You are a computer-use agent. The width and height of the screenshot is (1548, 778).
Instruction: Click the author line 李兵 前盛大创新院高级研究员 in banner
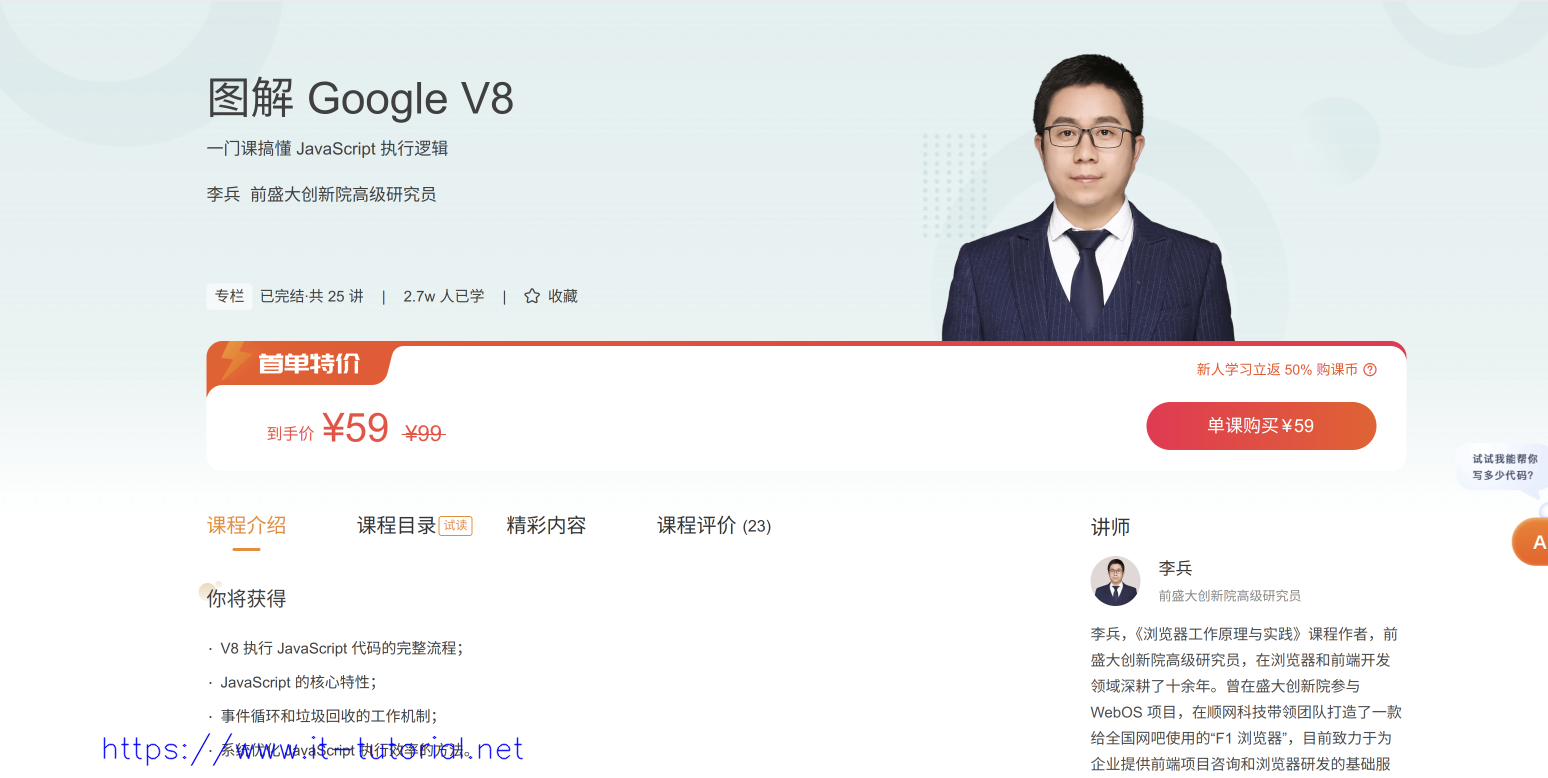click(321, 194)
